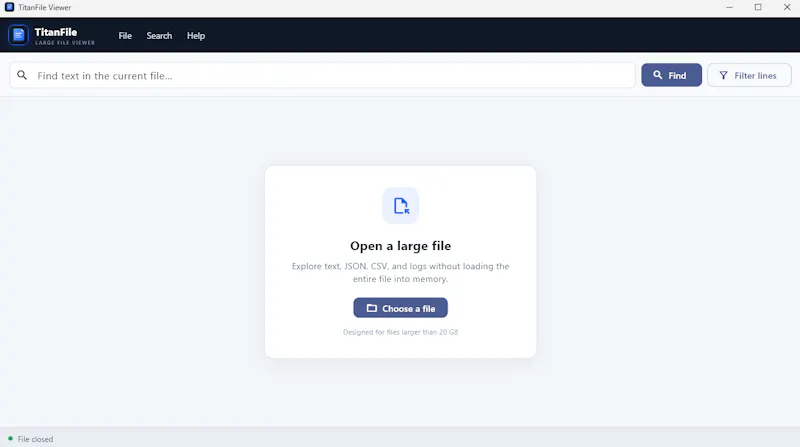Close the TitanFile Viewer window

[787, 7]
